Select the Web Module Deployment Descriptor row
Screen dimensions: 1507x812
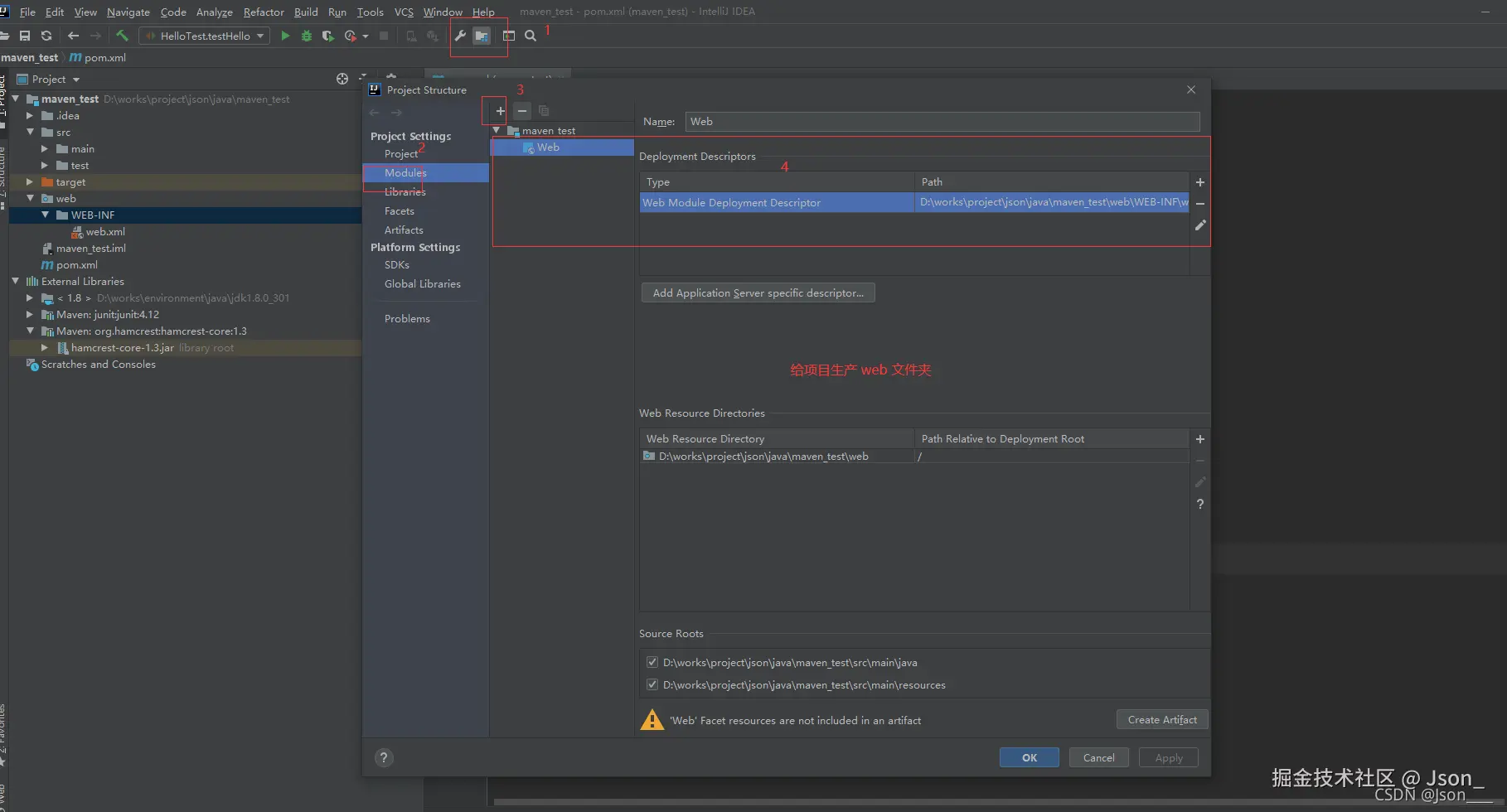click(914, 202)
